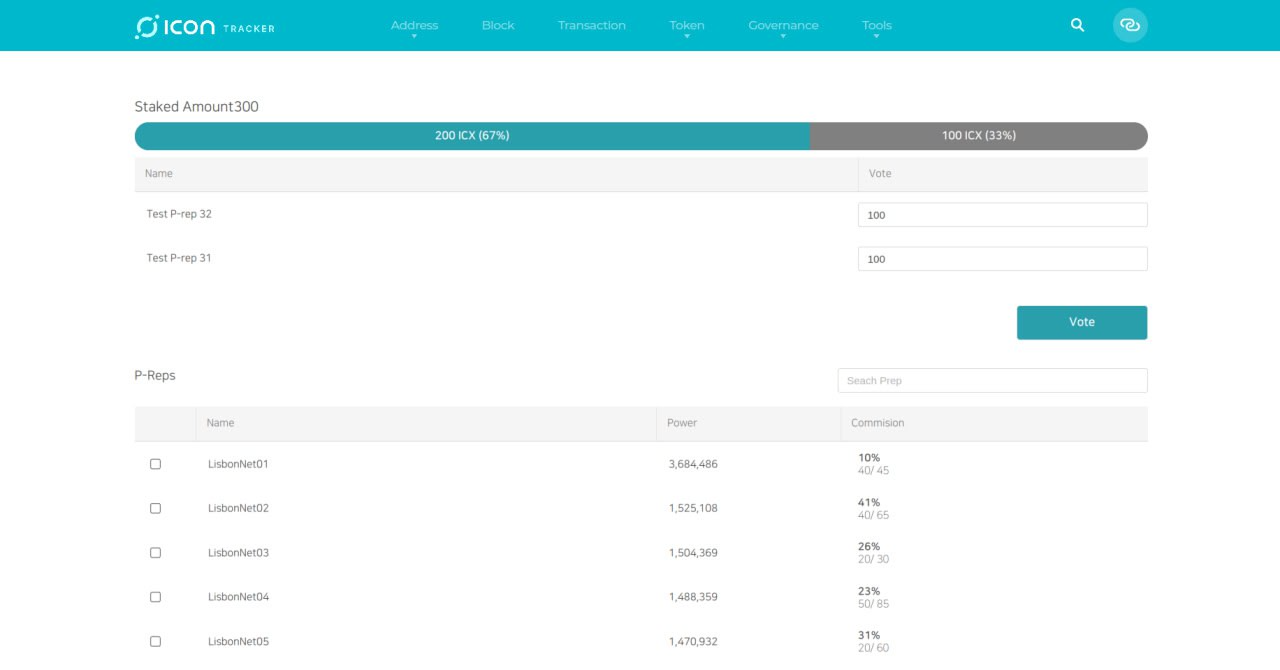This screenshot has height=670, width=1280.
Task: Expand the Governance dropdown menu
Action: 783,26
